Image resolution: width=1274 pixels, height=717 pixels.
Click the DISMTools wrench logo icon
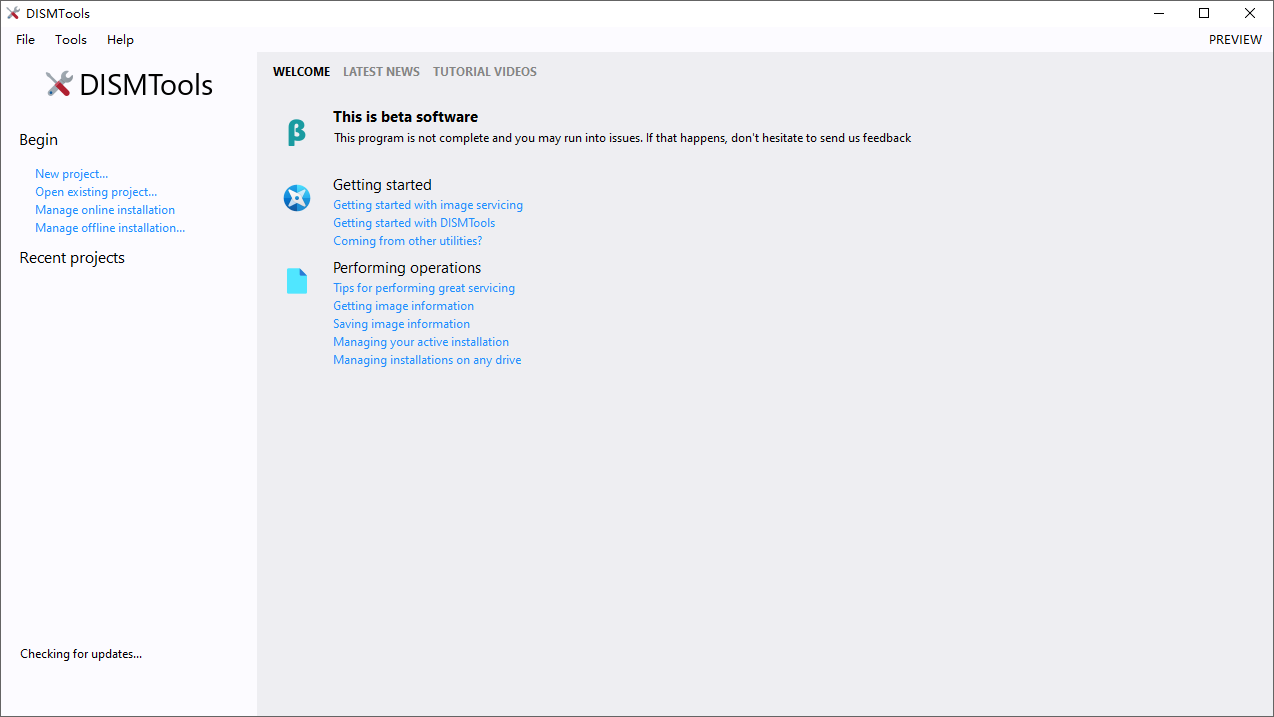pos(59,85)
